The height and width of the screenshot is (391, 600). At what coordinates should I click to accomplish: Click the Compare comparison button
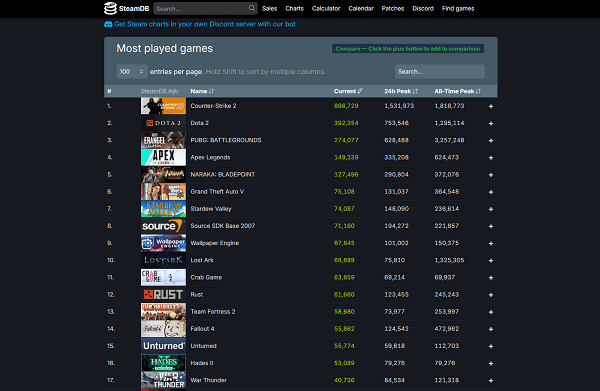click(x=408, y=49)
